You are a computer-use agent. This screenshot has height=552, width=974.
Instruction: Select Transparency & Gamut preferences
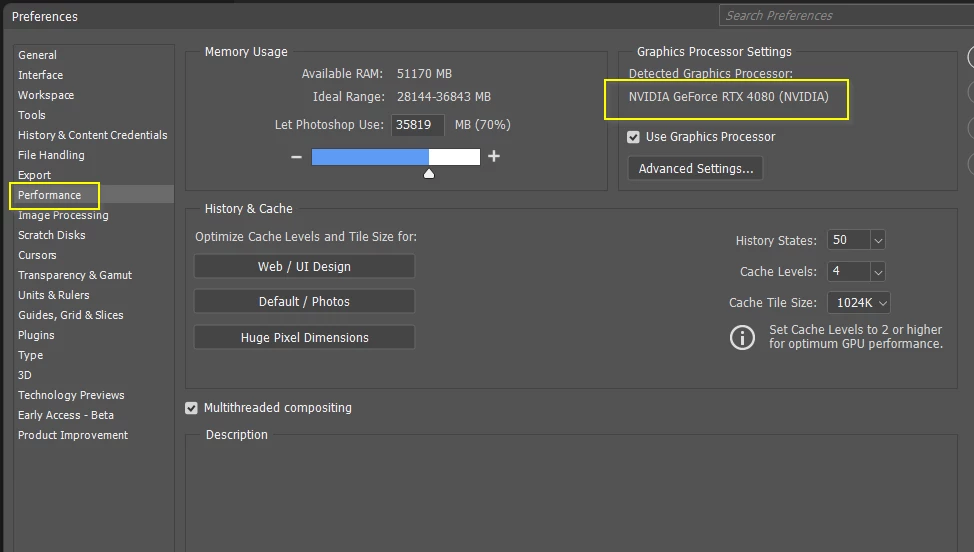tap(75, 275)
